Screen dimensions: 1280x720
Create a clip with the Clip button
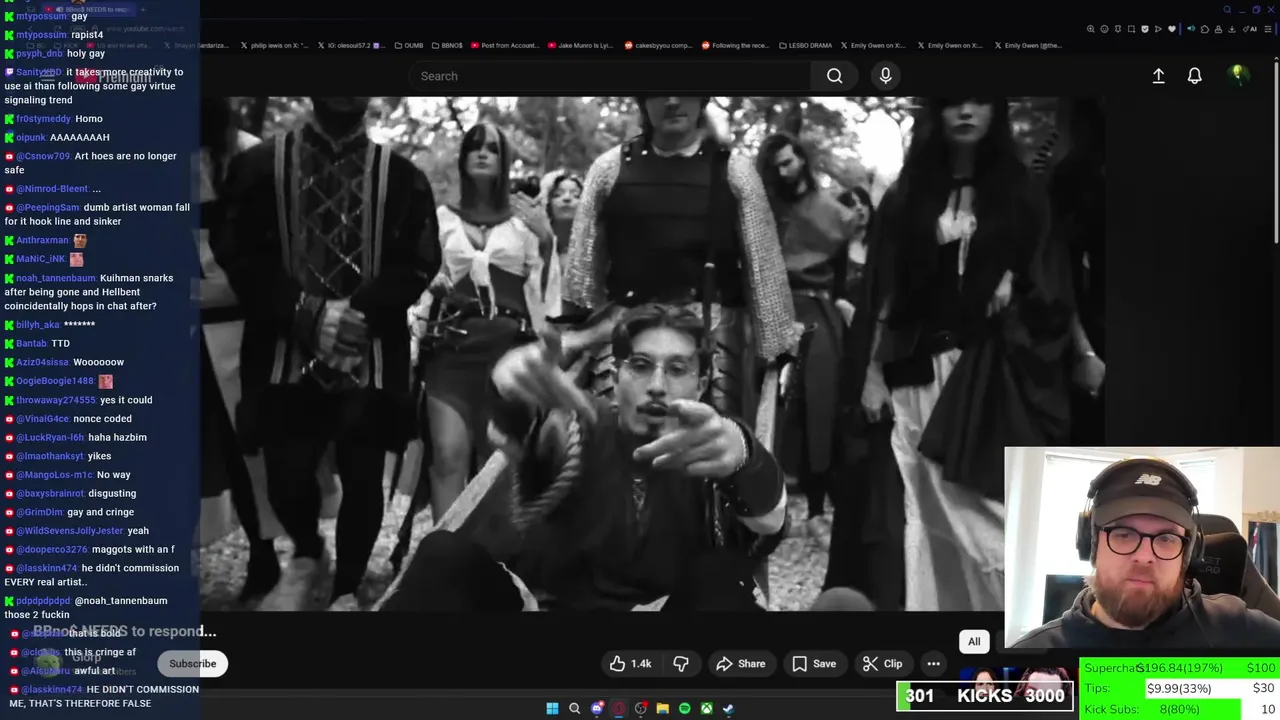[883, 664]
